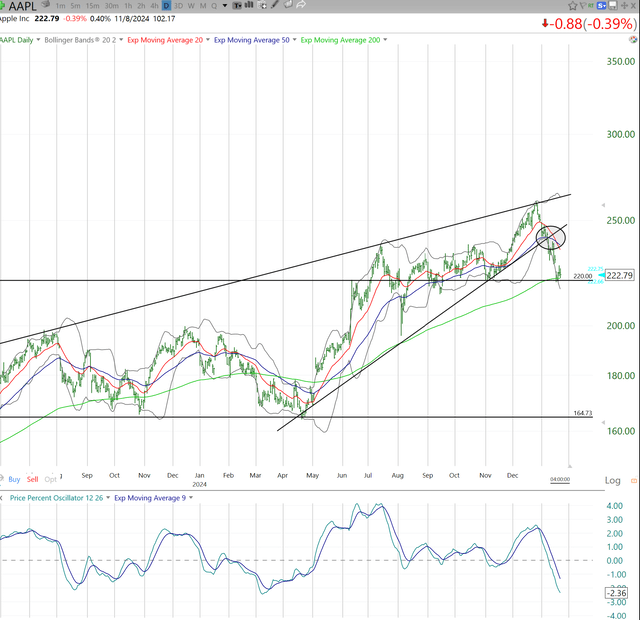Click the Opt button

(51, 479)
